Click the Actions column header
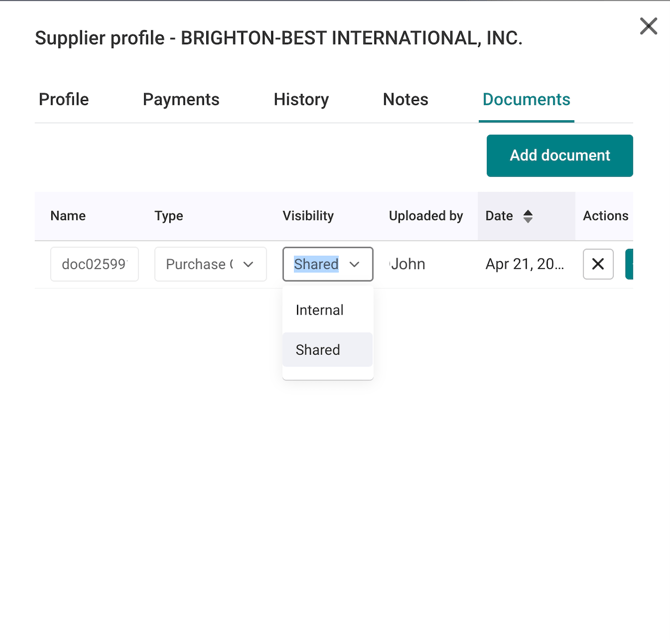The height and width of the screenshot is (640, 670). coord(605,216)
